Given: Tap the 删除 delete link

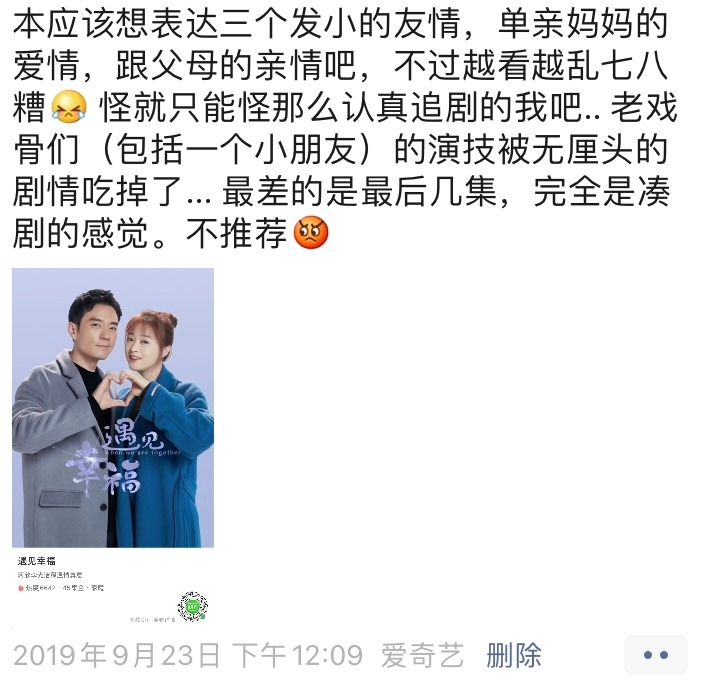Looking at the screenshot, I should [514, 655].
